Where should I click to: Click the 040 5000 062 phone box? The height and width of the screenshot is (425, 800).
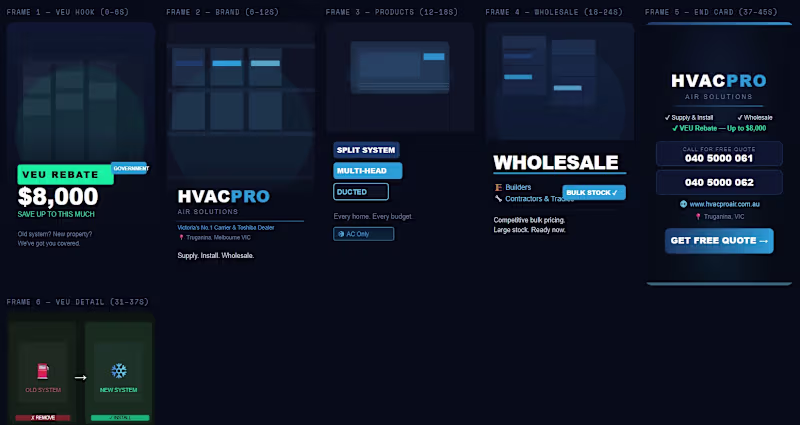[719, 182]
